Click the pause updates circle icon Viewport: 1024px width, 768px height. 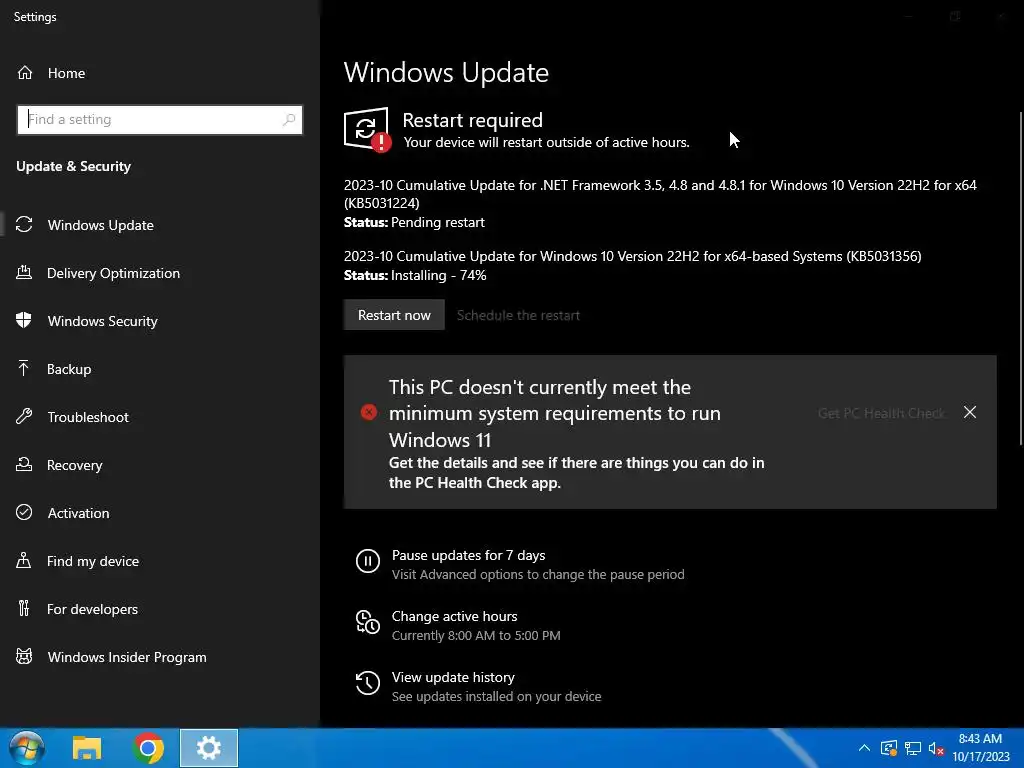tap(368, 561)
